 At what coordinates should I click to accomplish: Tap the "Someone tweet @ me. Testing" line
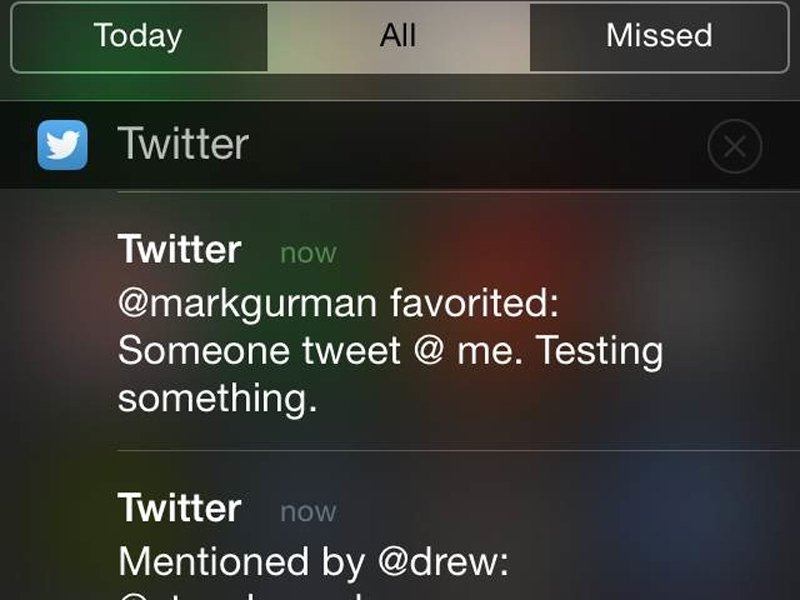390,351
